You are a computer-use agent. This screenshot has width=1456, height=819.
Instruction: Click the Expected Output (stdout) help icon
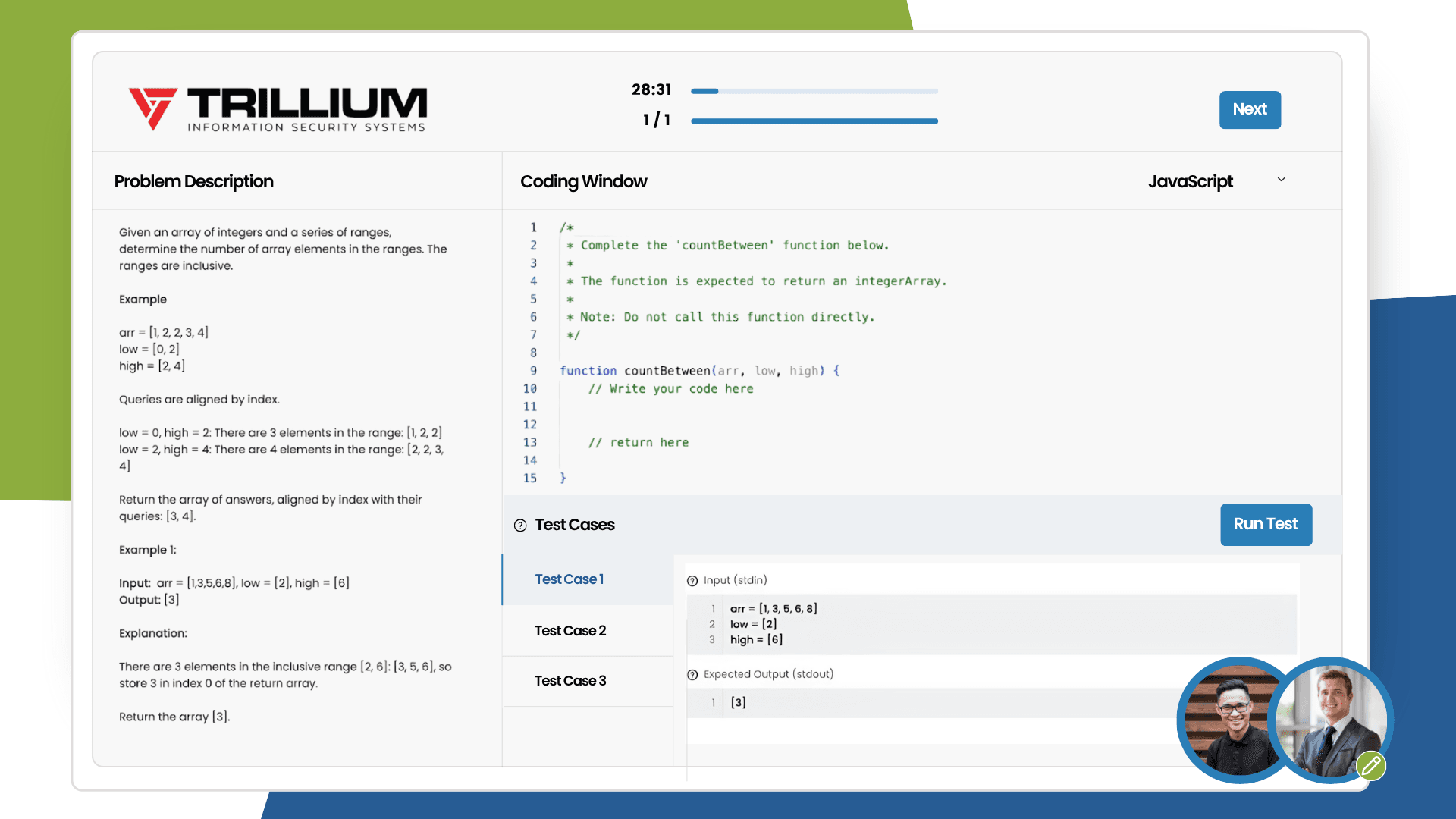(x=692, y=673)
